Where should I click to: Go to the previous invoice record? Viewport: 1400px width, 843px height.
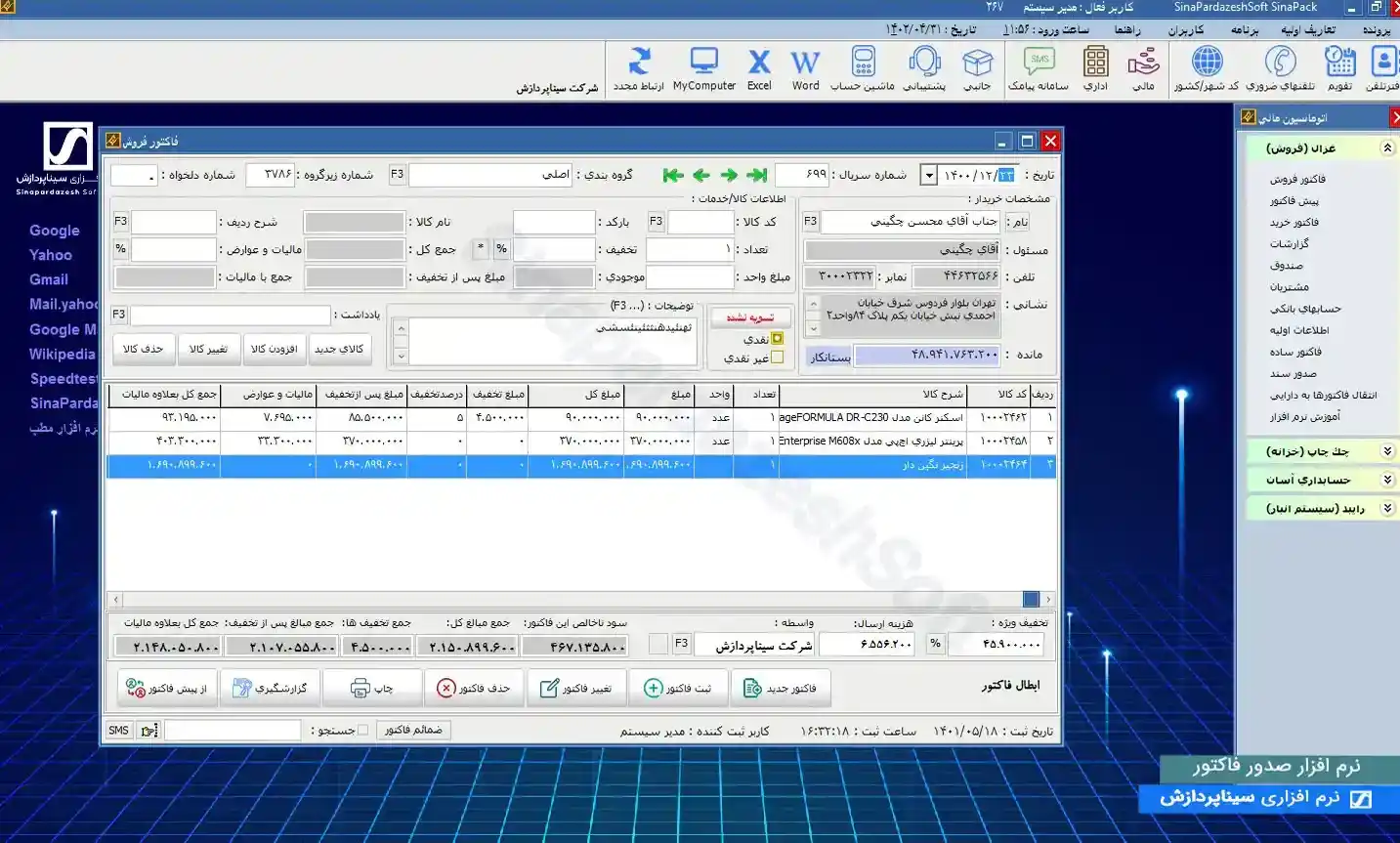coord(700,175)
